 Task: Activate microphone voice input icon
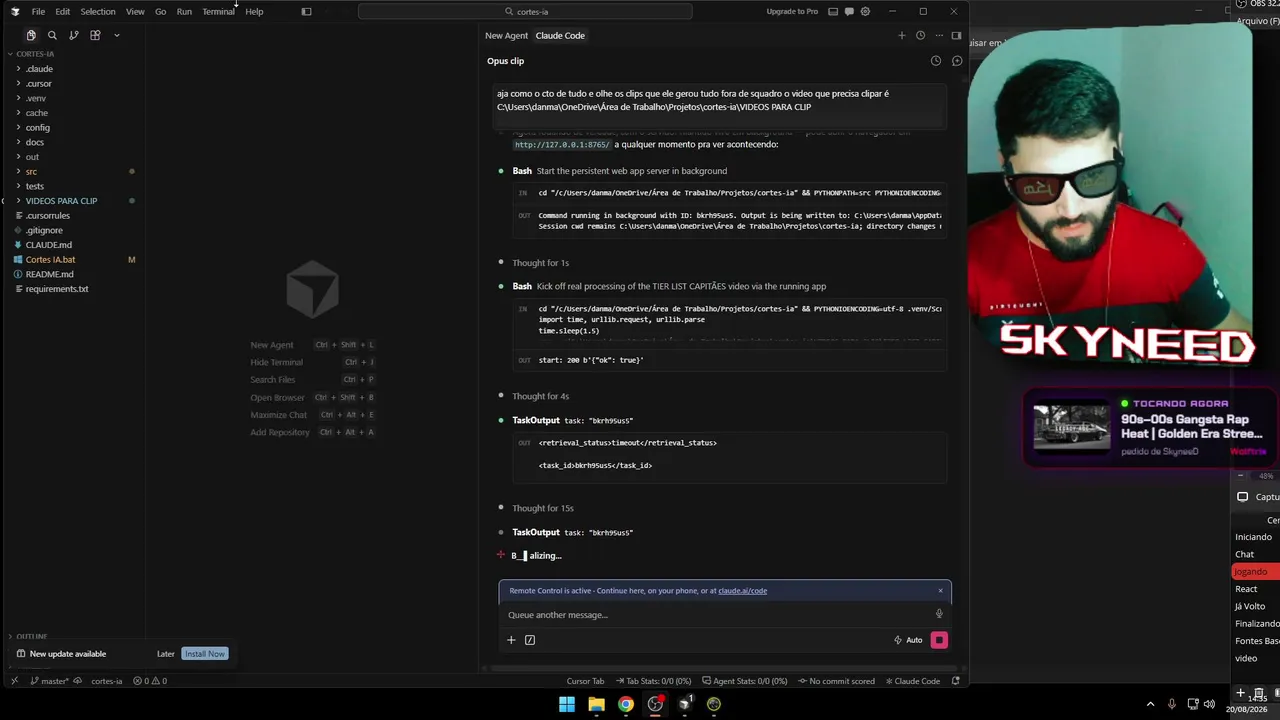(x=939, y=615)
